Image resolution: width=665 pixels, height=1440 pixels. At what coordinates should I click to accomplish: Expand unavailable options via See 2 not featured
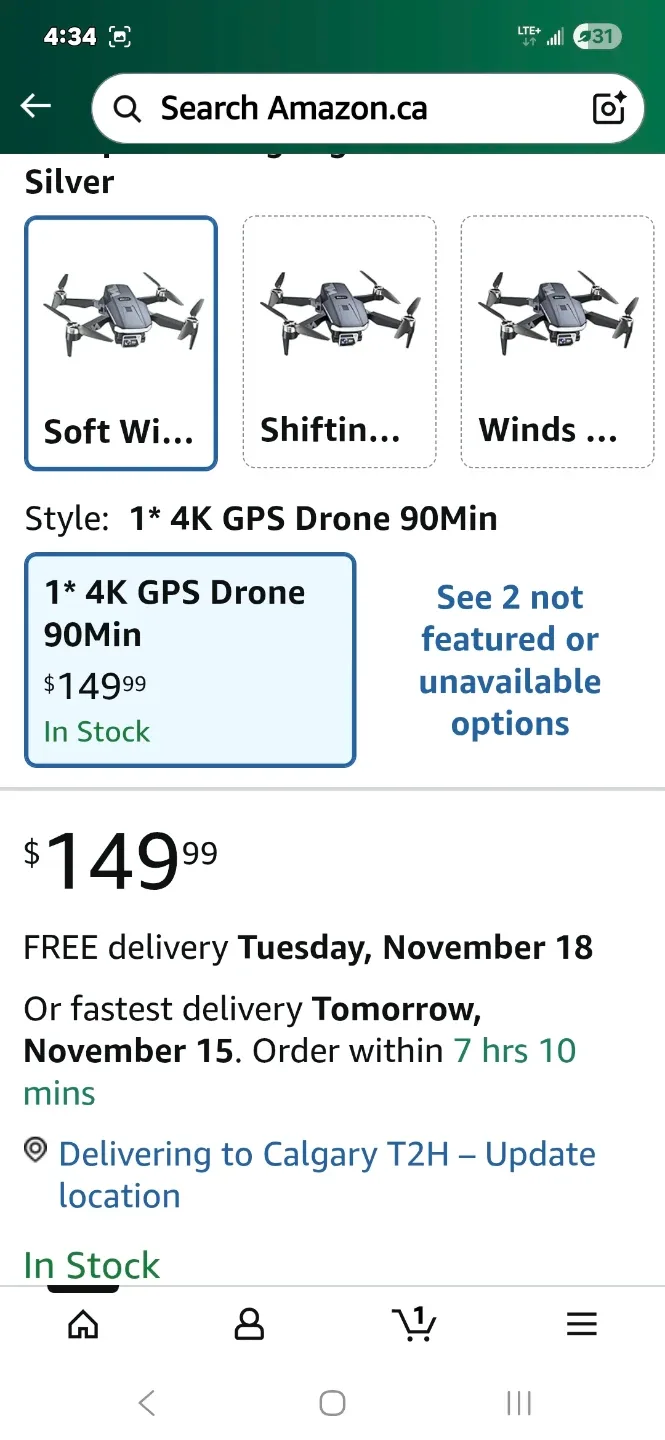coord(510,659)
